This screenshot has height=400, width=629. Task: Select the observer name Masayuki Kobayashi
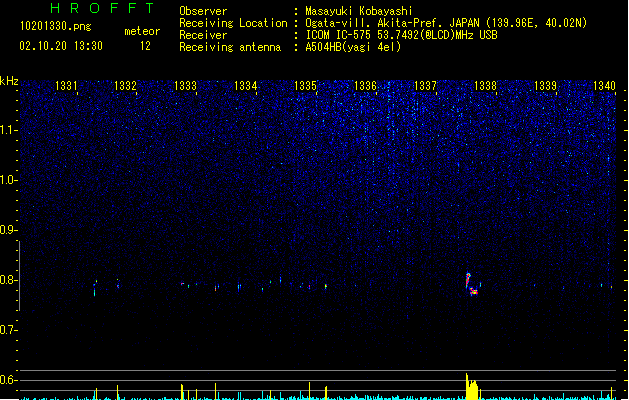click(359, 11)
